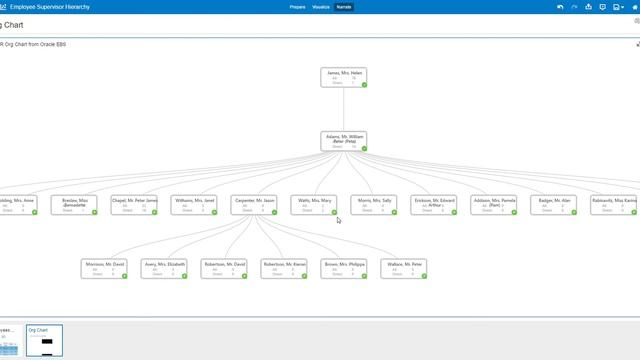The image size is (640, 360).
Task: Open the share and export menu
Action: (588, 7)
